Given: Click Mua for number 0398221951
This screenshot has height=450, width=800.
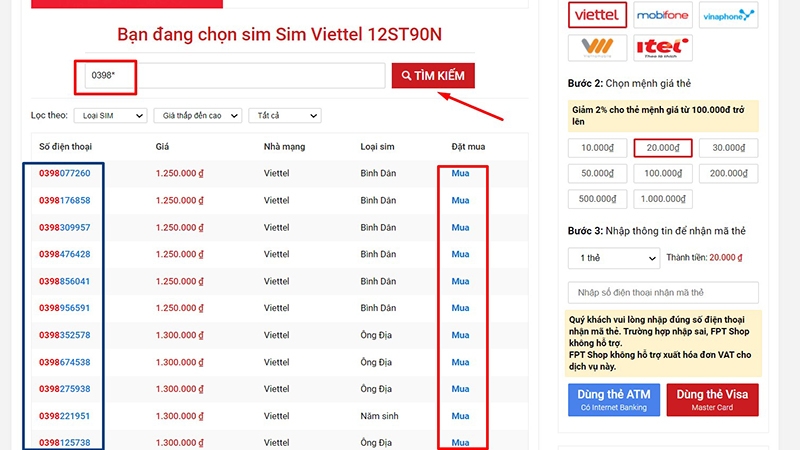Looking at the screenshot, I should pos(460,416).
